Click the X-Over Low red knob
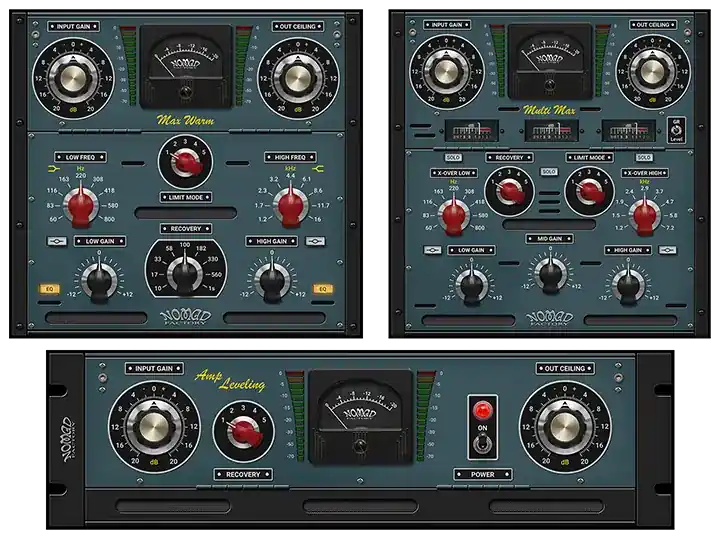 (454, 214)
